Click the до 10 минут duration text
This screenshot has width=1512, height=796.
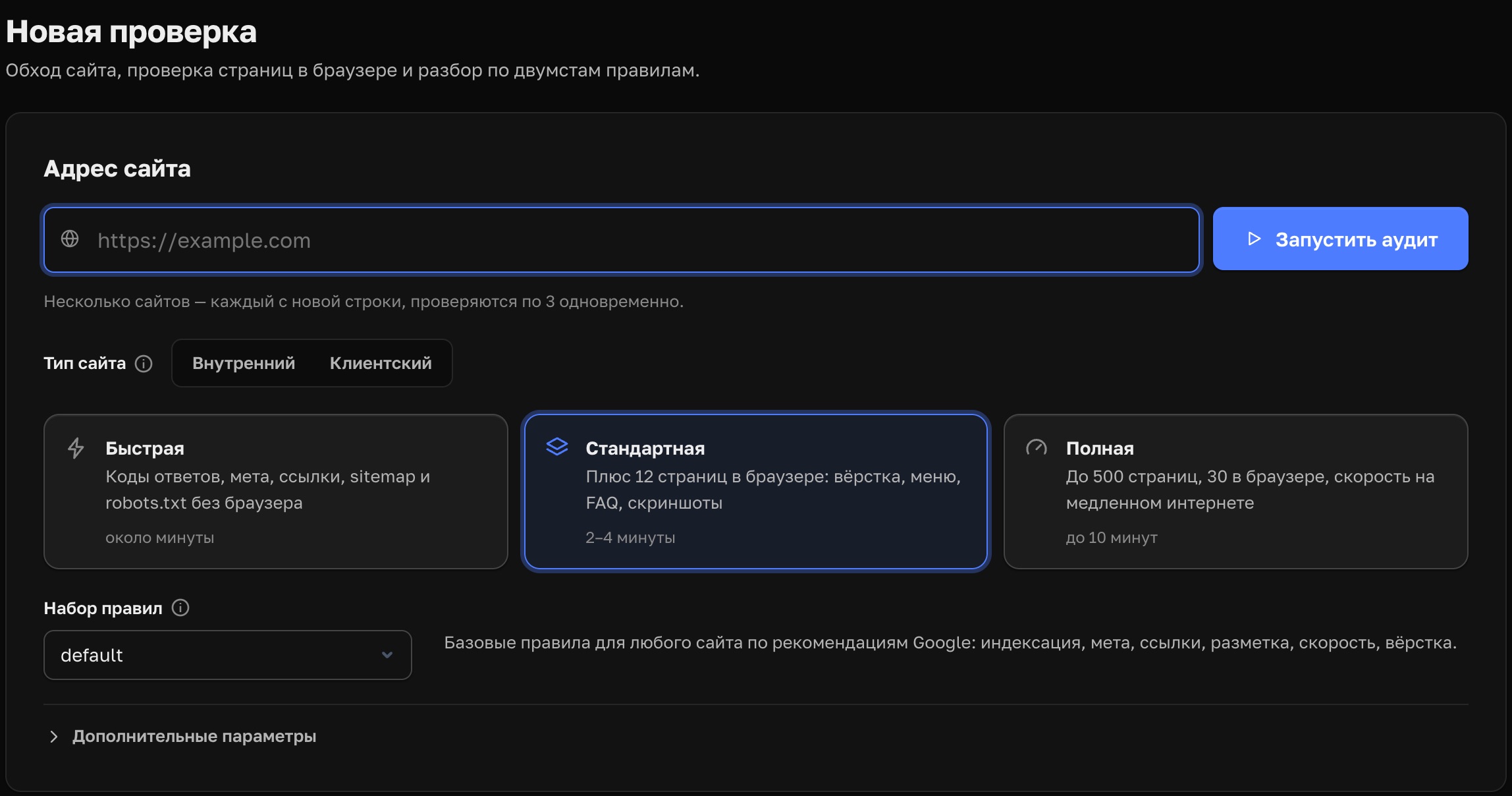click(x=1112, y=538)
